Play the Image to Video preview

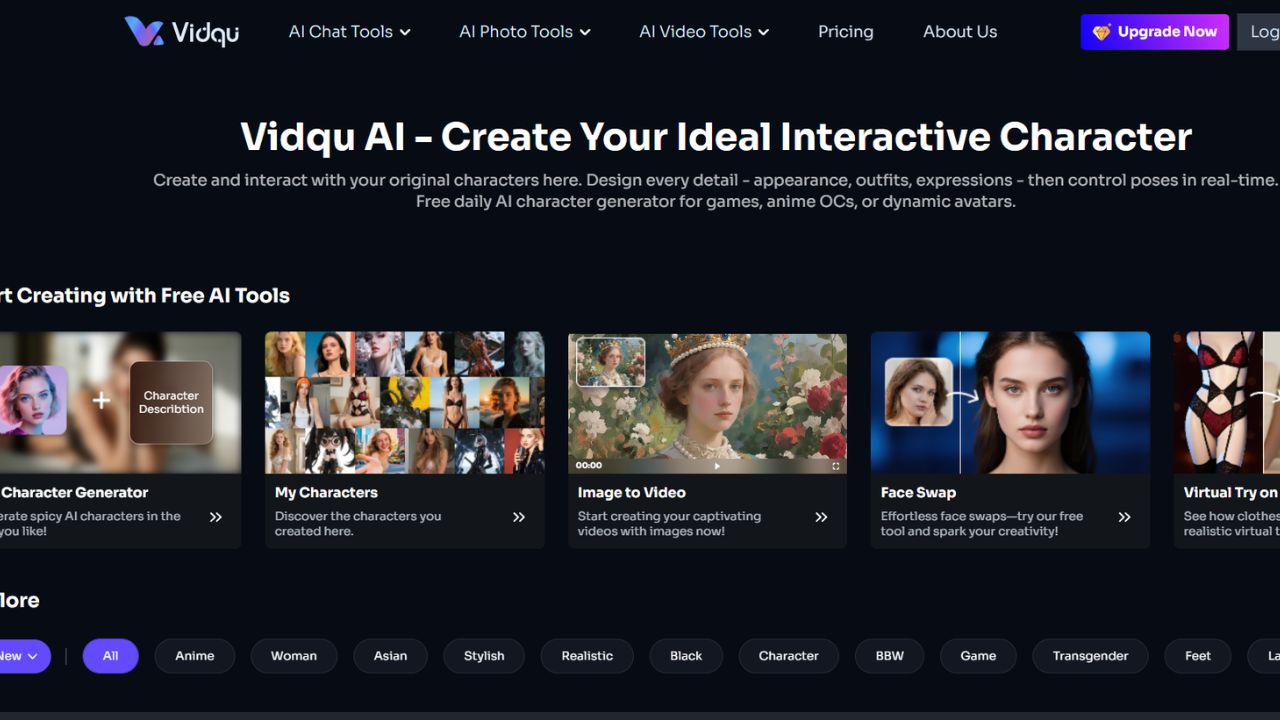click(x=717, y=465)
